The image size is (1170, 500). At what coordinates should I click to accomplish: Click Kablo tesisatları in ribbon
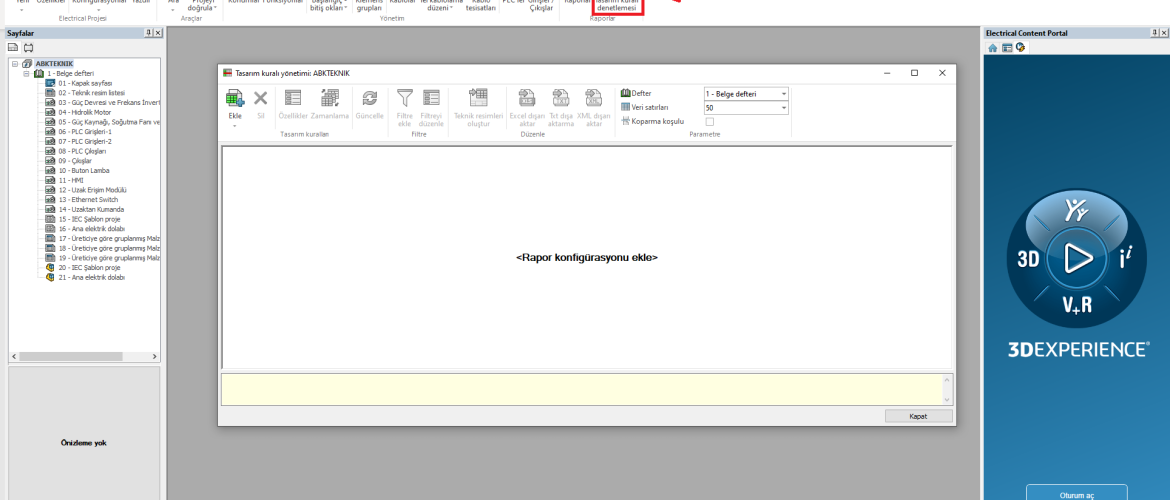pyautogui.click(x=481, y=6)
